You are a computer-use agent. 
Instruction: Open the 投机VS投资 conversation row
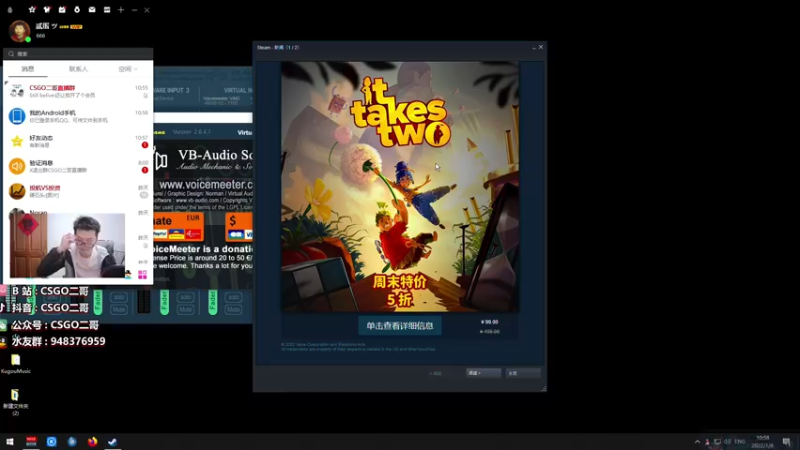(x=78, y=191)
